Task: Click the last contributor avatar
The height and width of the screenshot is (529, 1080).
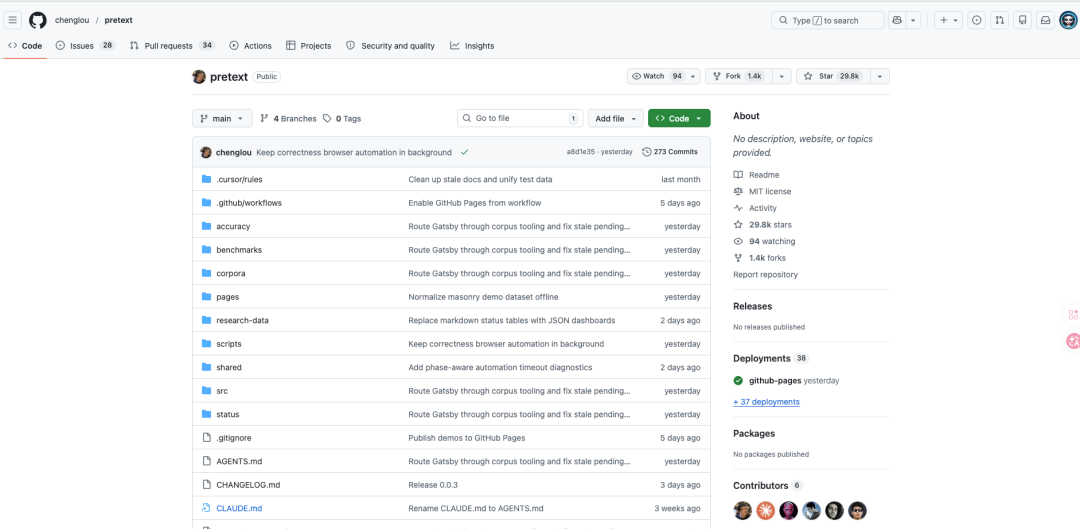Action: 858,510
